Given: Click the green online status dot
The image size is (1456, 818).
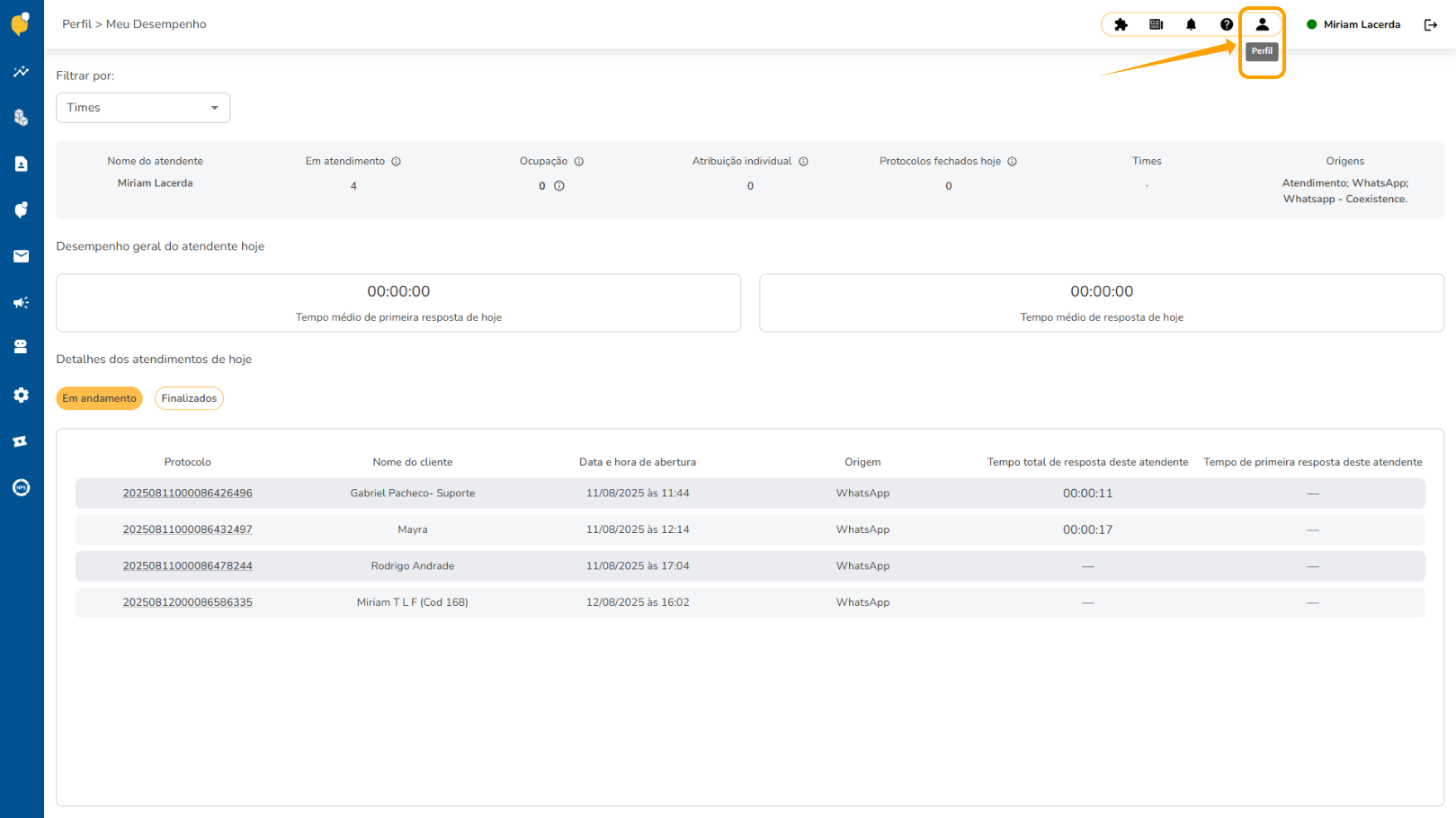Looking at the screenshot, I should [1311, 24].
